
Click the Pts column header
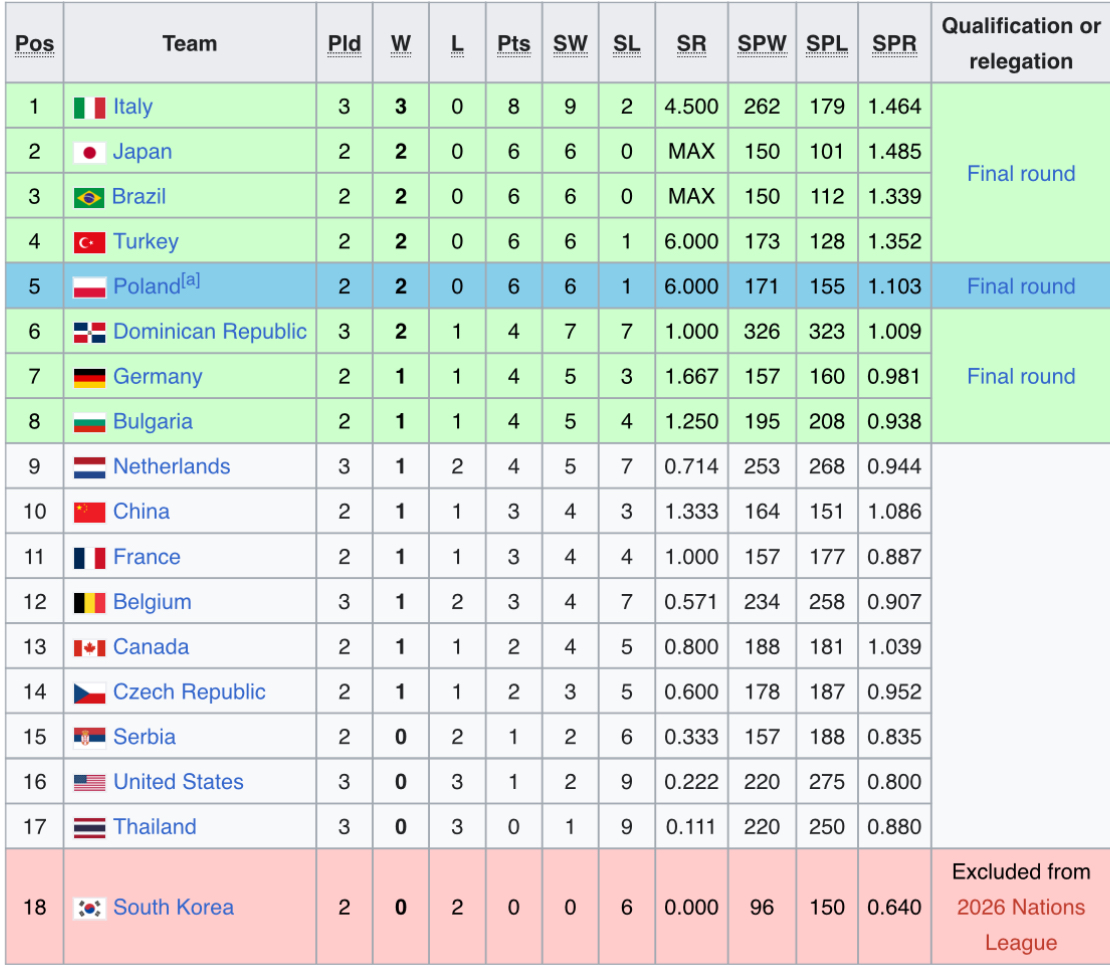pos(513,45)
